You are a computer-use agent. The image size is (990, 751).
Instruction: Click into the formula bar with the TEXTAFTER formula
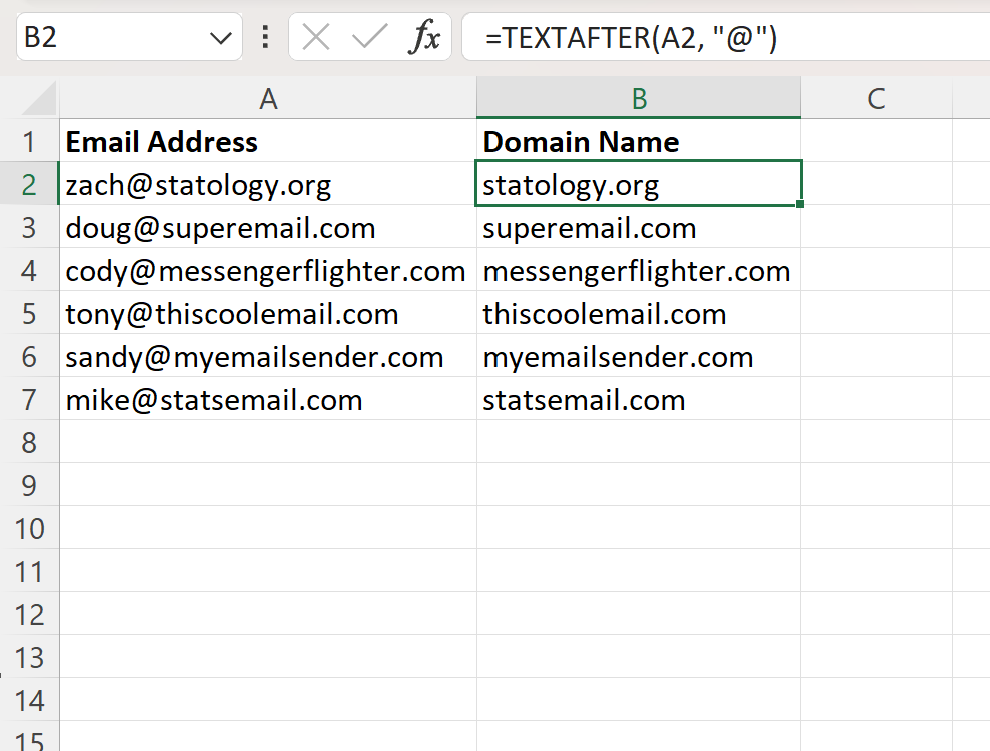pos(725,37)
